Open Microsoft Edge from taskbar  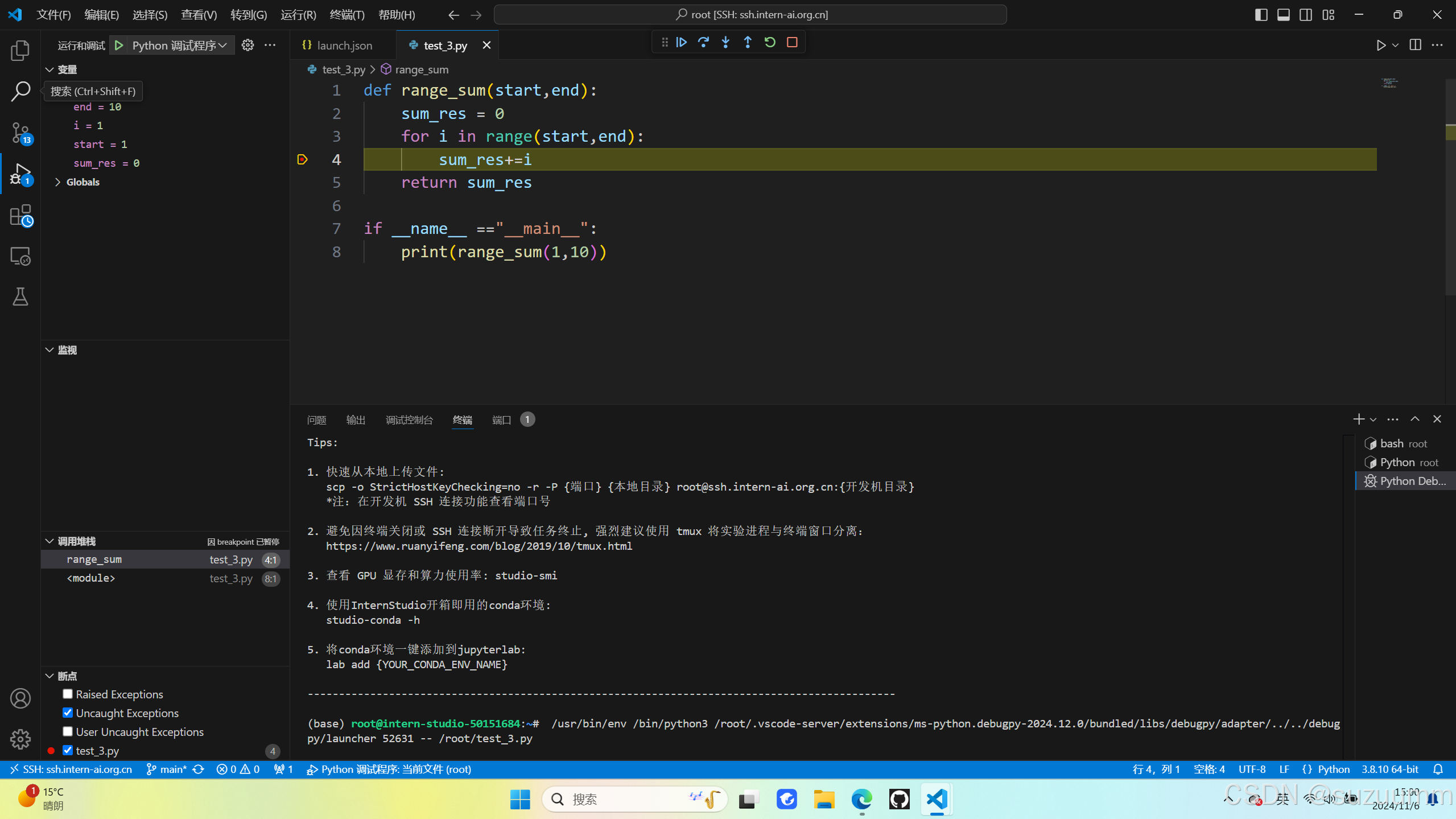[861, 799]
